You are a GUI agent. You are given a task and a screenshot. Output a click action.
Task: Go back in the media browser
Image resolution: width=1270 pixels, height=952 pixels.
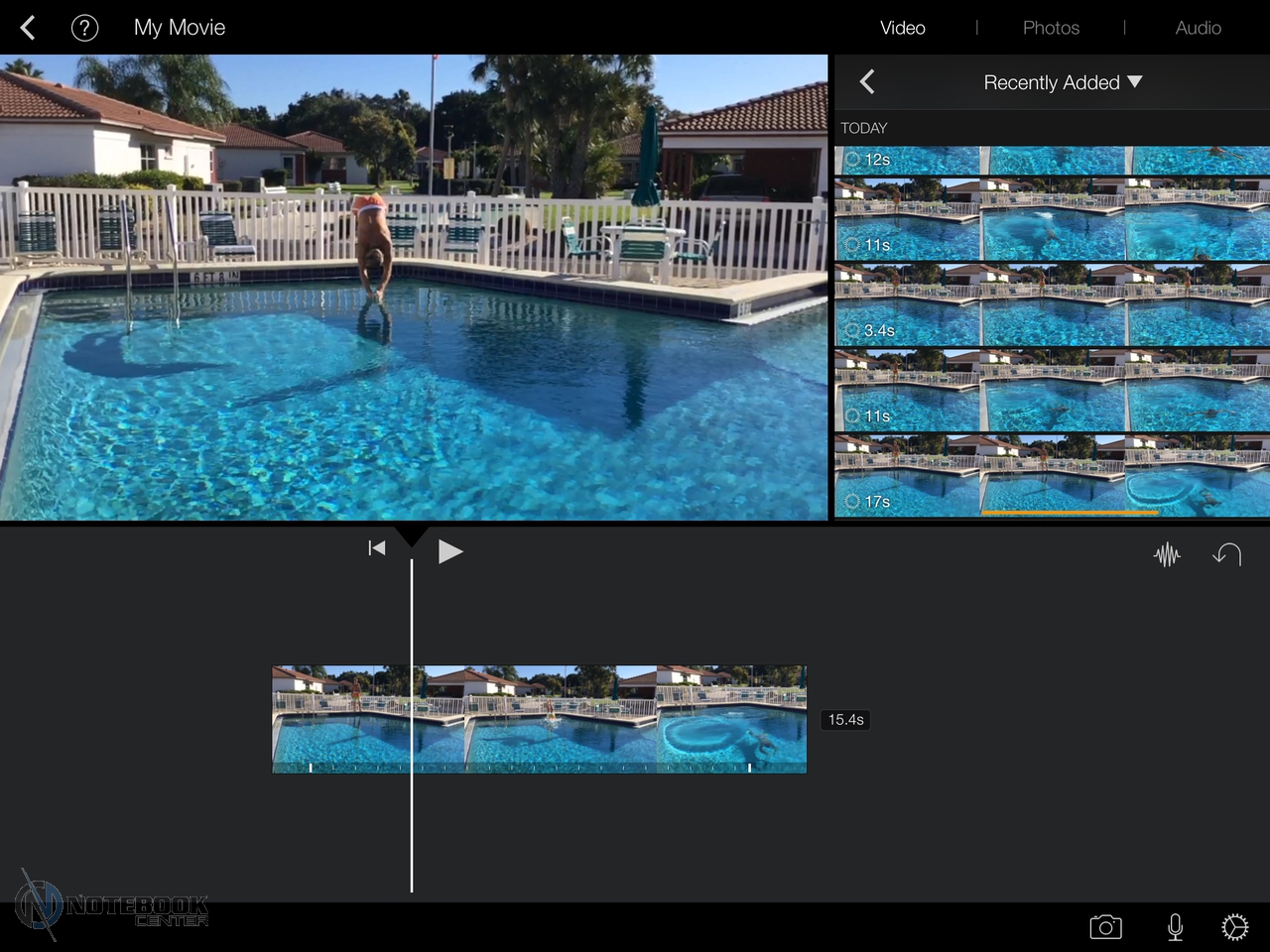pos(867,82)
